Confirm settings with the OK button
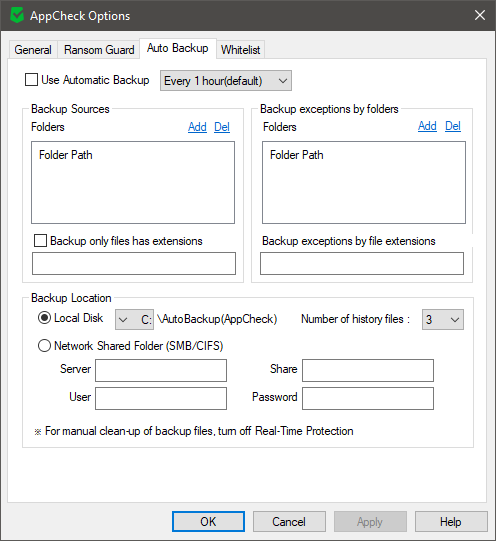This screenshot has height=541, width=496. pos(208,522)
